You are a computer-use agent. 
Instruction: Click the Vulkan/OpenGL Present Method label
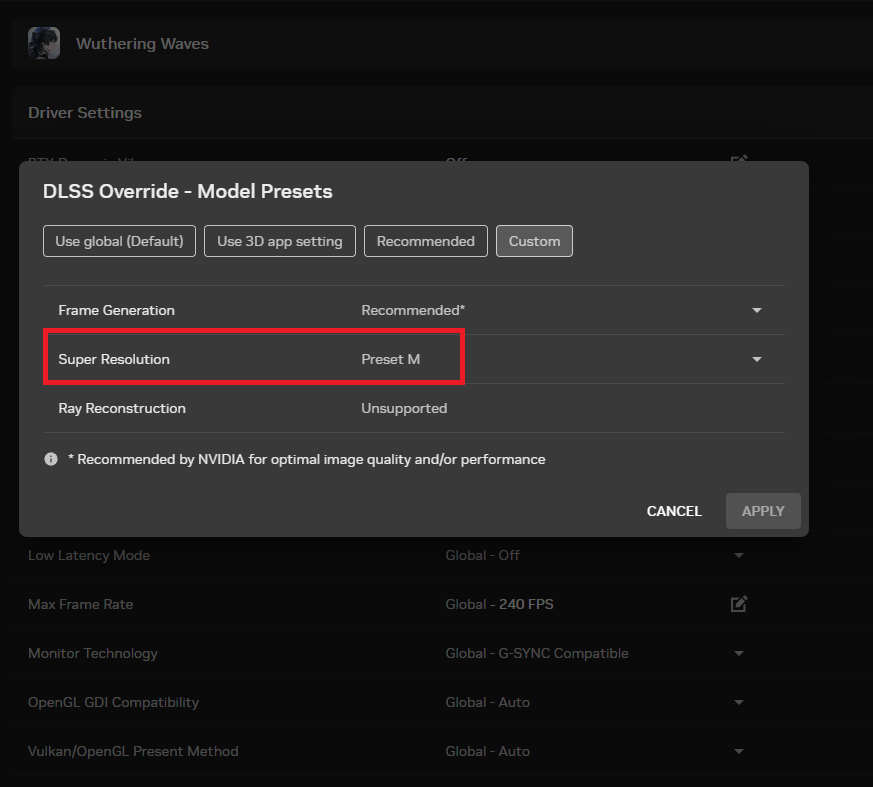coord(133,751)
